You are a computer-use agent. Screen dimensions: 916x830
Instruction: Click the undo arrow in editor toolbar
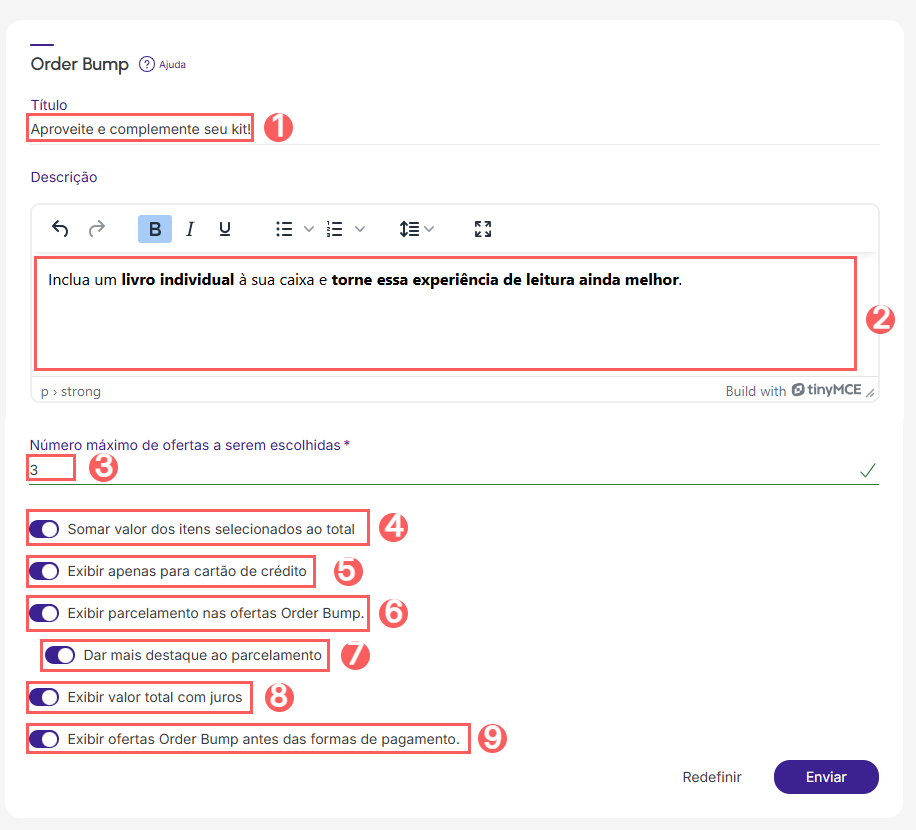click(60, 229)
